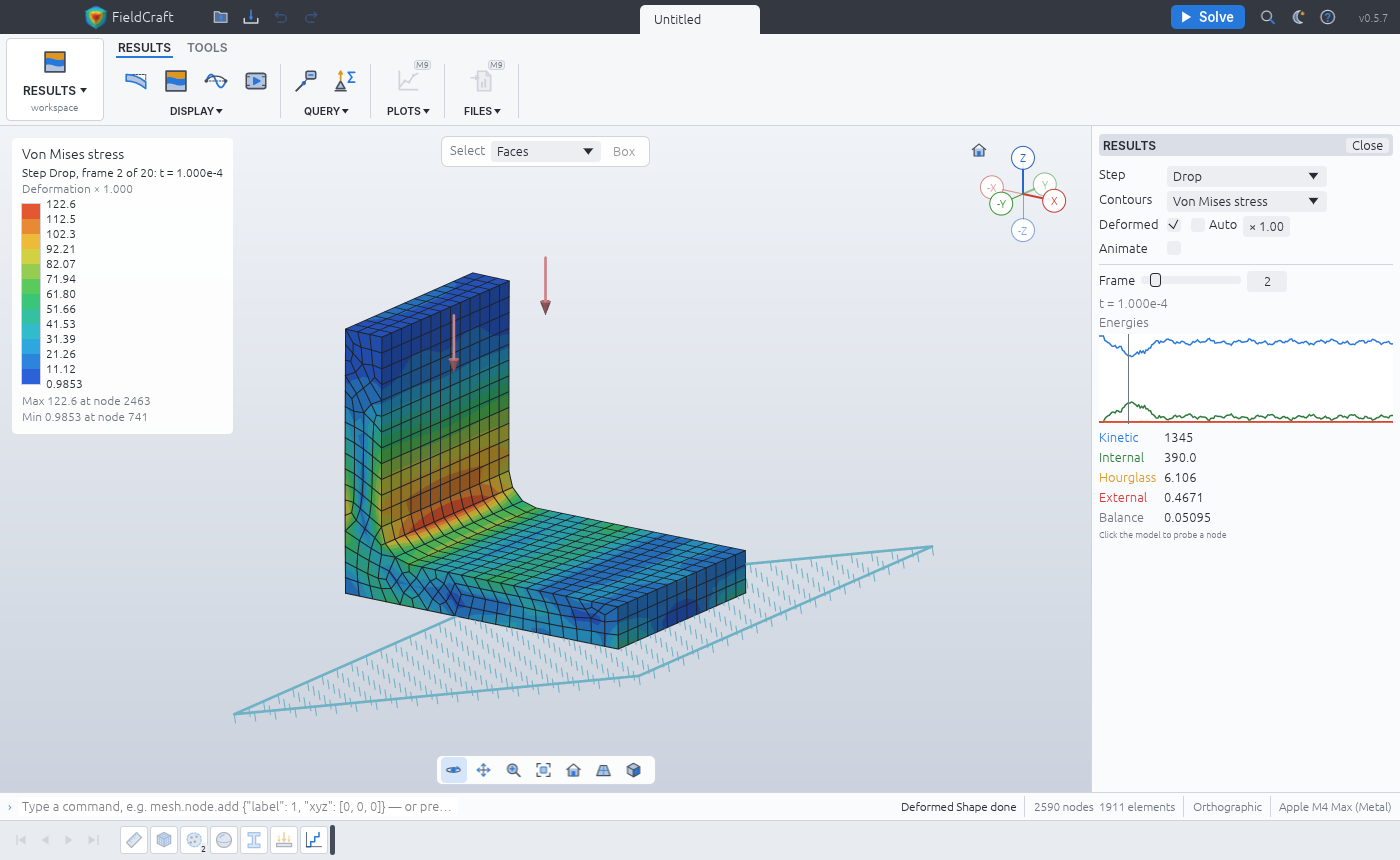Click the deformed shape display icon

[x=136, y=81]
